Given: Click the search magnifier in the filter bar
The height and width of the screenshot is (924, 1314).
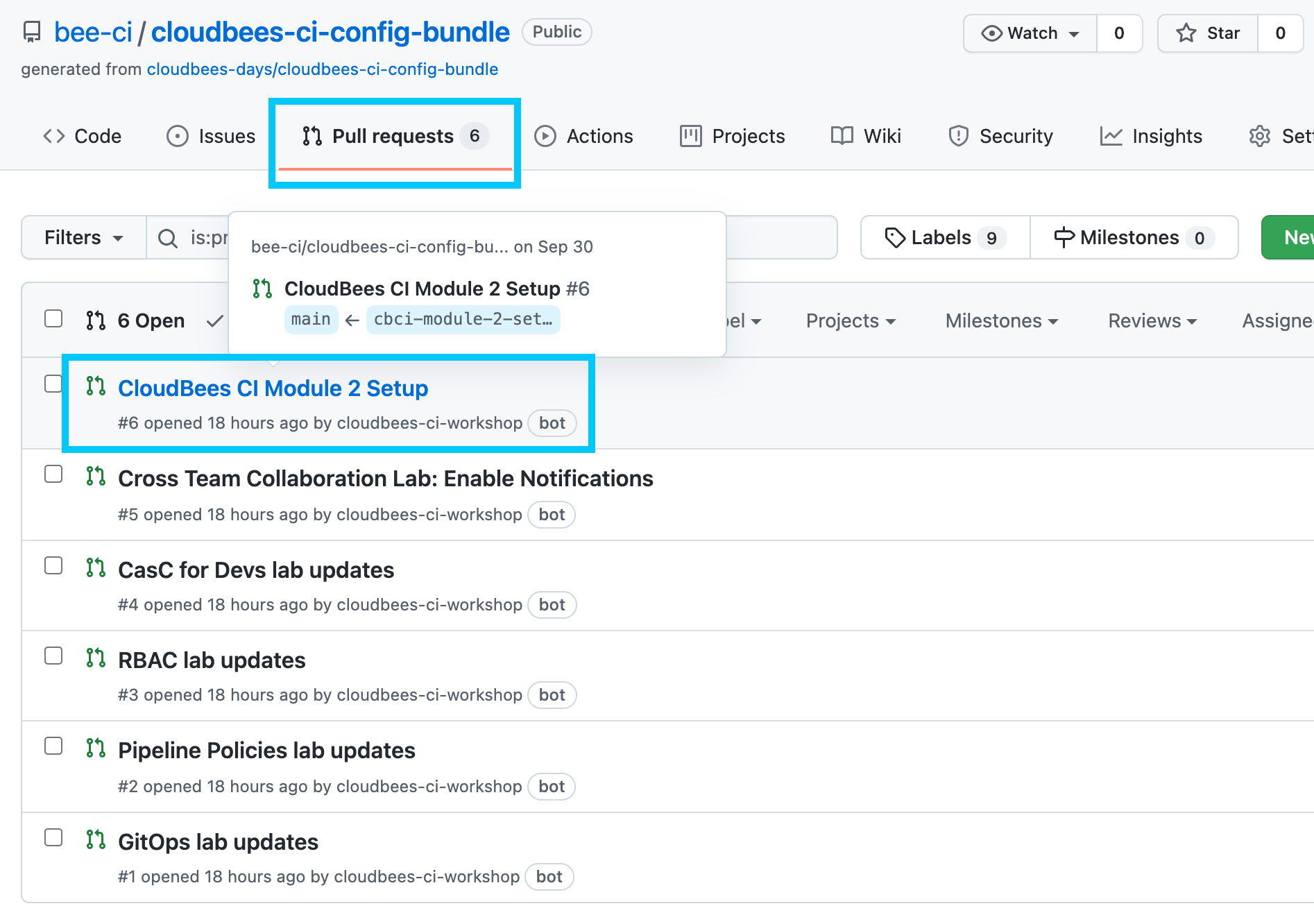Looking at the screenshot, I should pyautogui.click(x=167, y=237).
